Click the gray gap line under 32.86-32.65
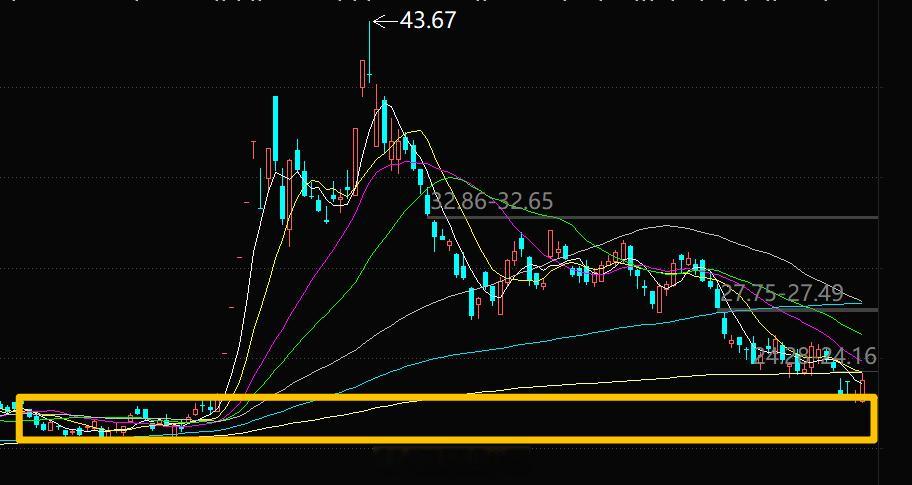The image size is (912, 485). 651,217
